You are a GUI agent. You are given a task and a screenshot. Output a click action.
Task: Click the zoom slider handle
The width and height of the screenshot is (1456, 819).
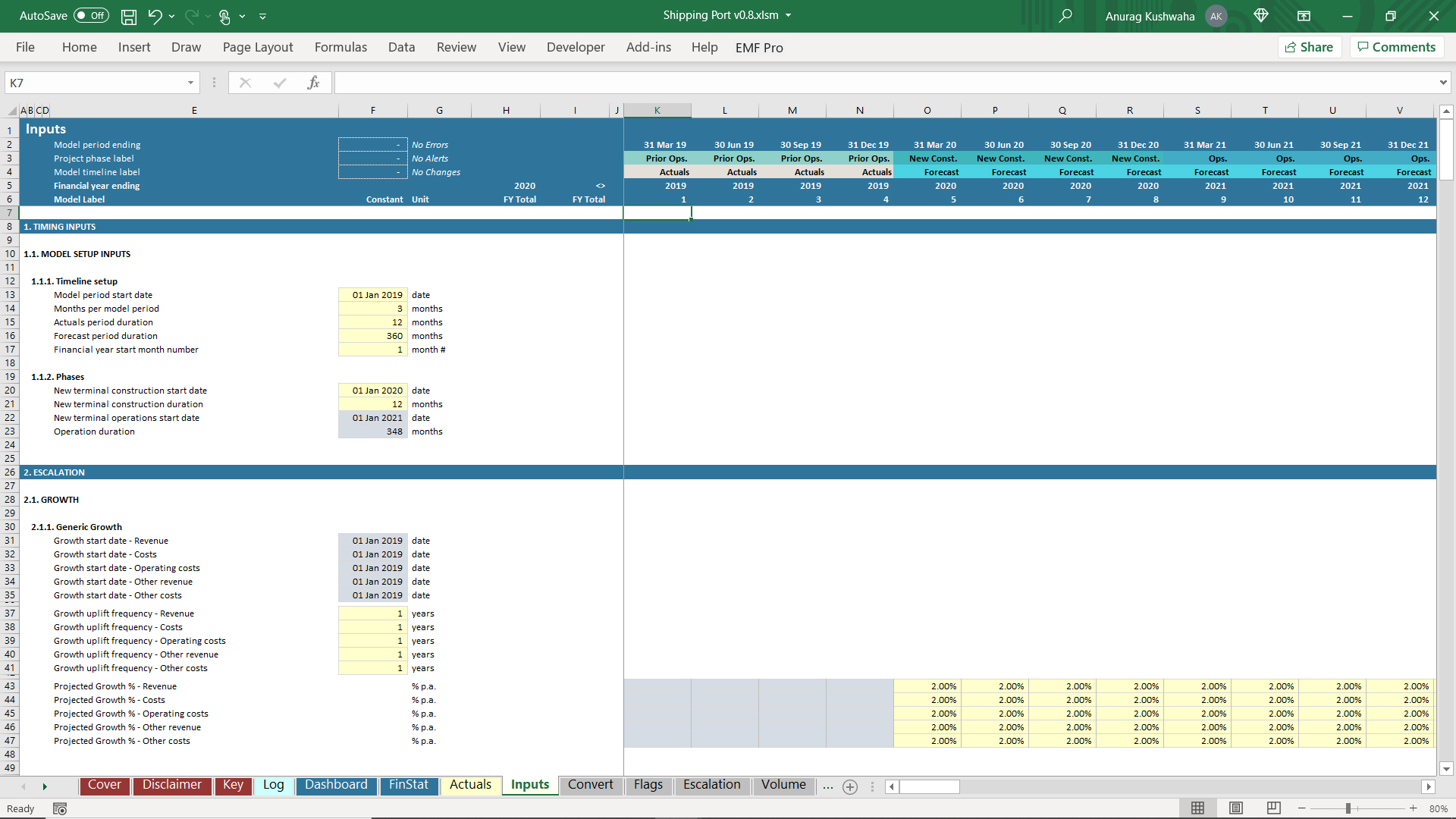(1348, 808)
